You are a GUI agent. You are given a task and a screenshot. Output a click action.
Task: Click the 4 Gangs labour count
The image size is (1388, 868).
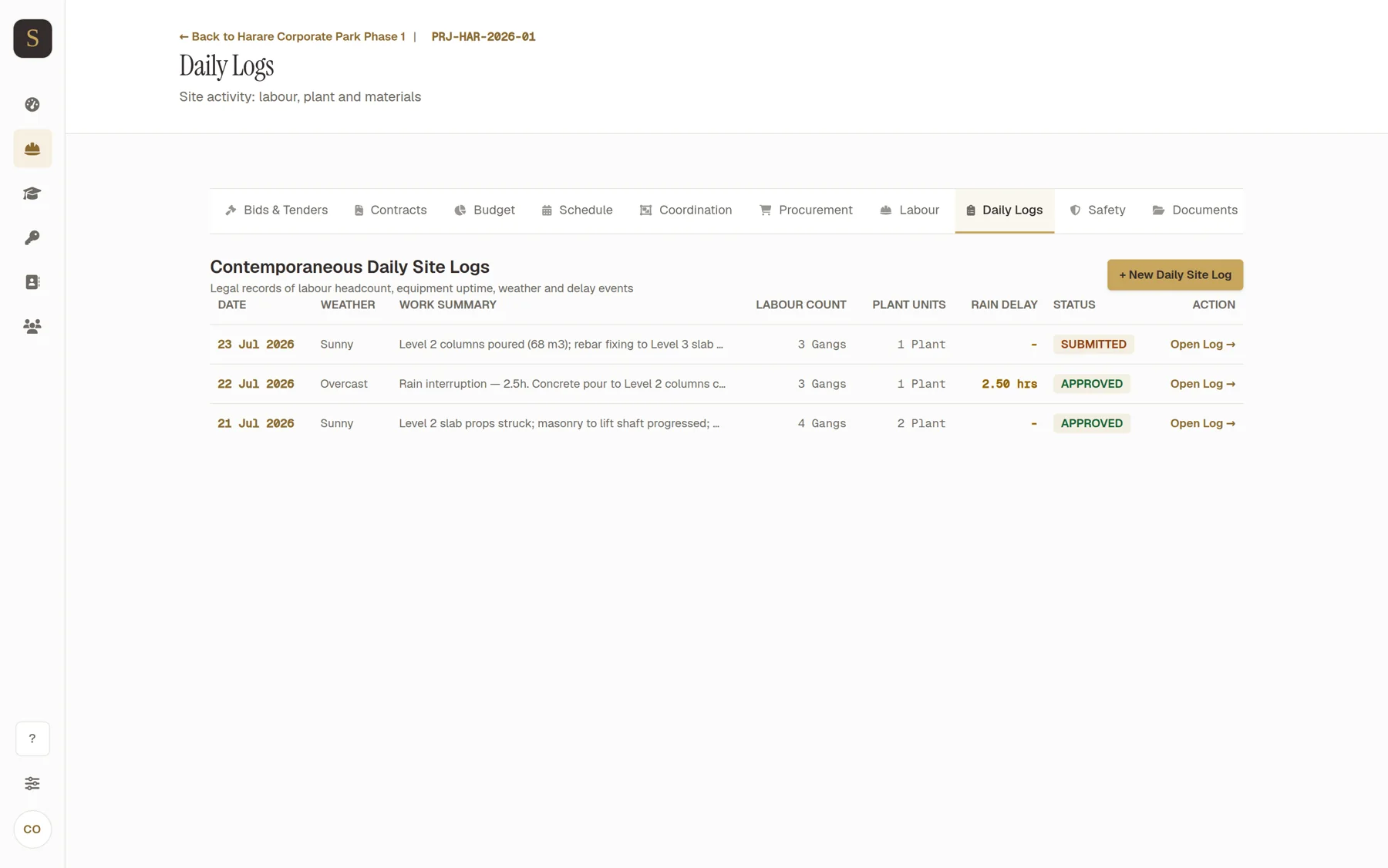(822, 423)
